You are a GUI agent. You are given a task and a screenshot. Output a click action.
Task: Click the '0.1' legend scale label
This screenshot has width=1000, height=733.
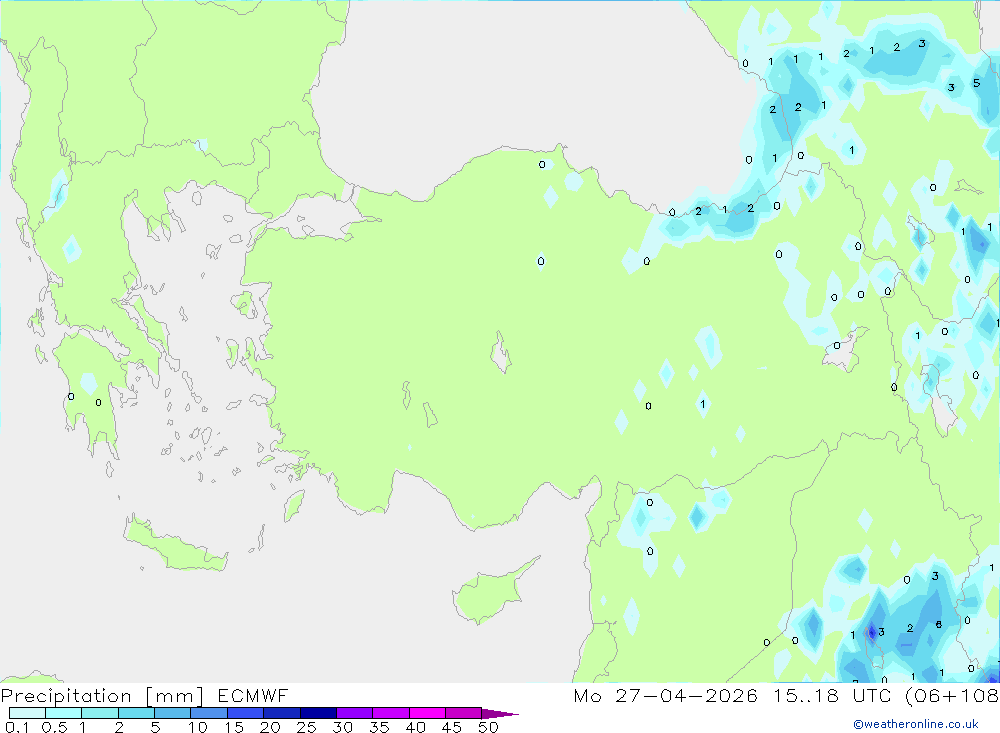pyautogui.click(x=17, y=727)
